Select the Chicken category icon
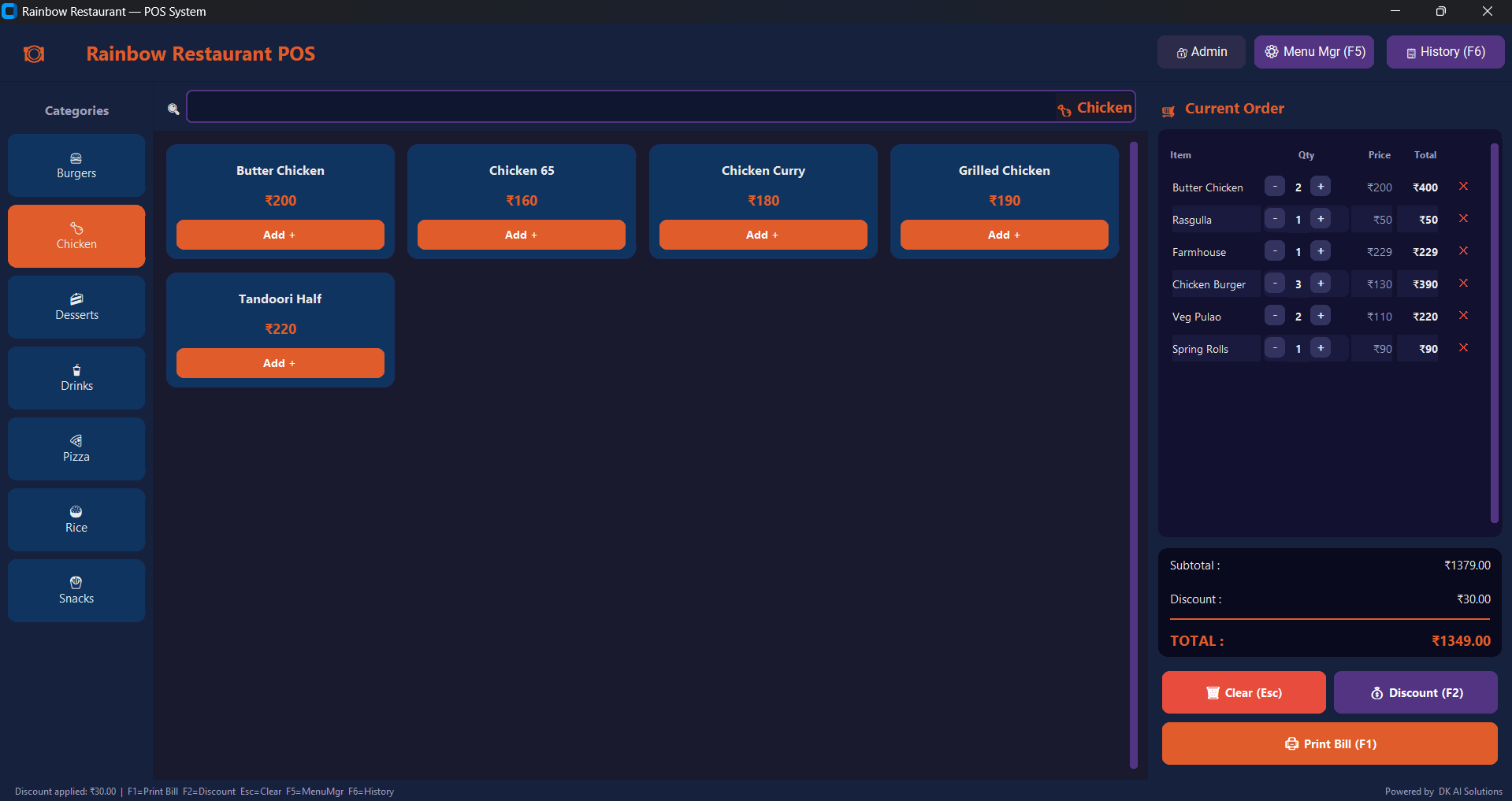This screenshot has height=801, width=1512. tap(76, 228)
